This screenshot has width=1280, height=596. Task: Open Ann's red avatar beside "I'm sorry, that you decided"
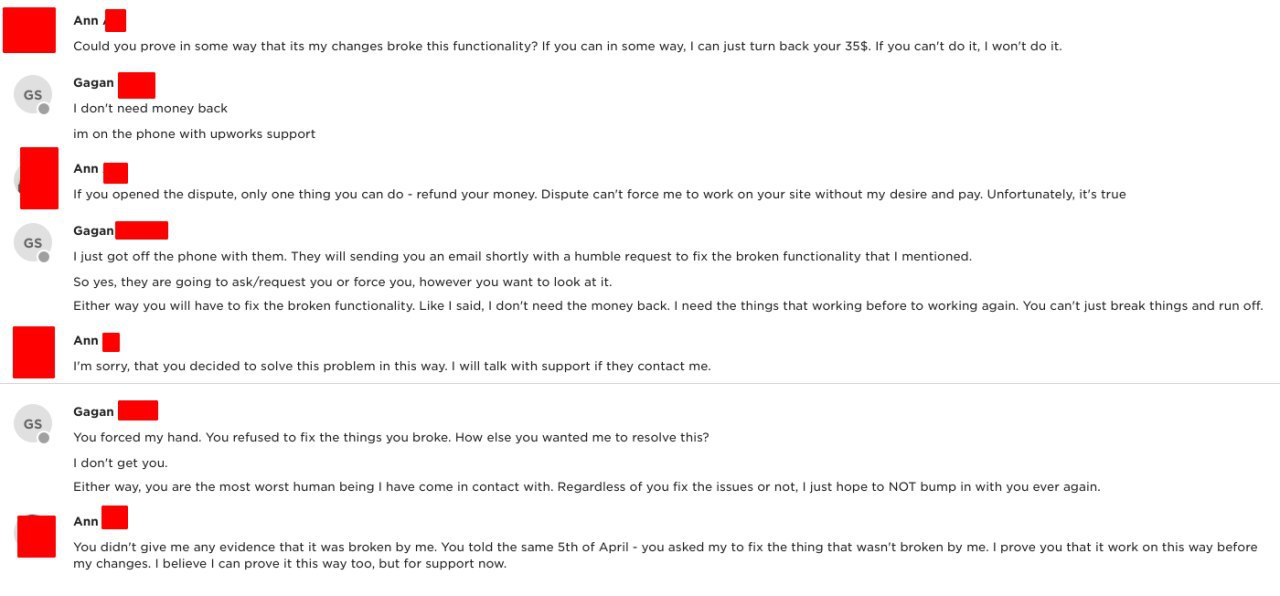pos(33,352)
